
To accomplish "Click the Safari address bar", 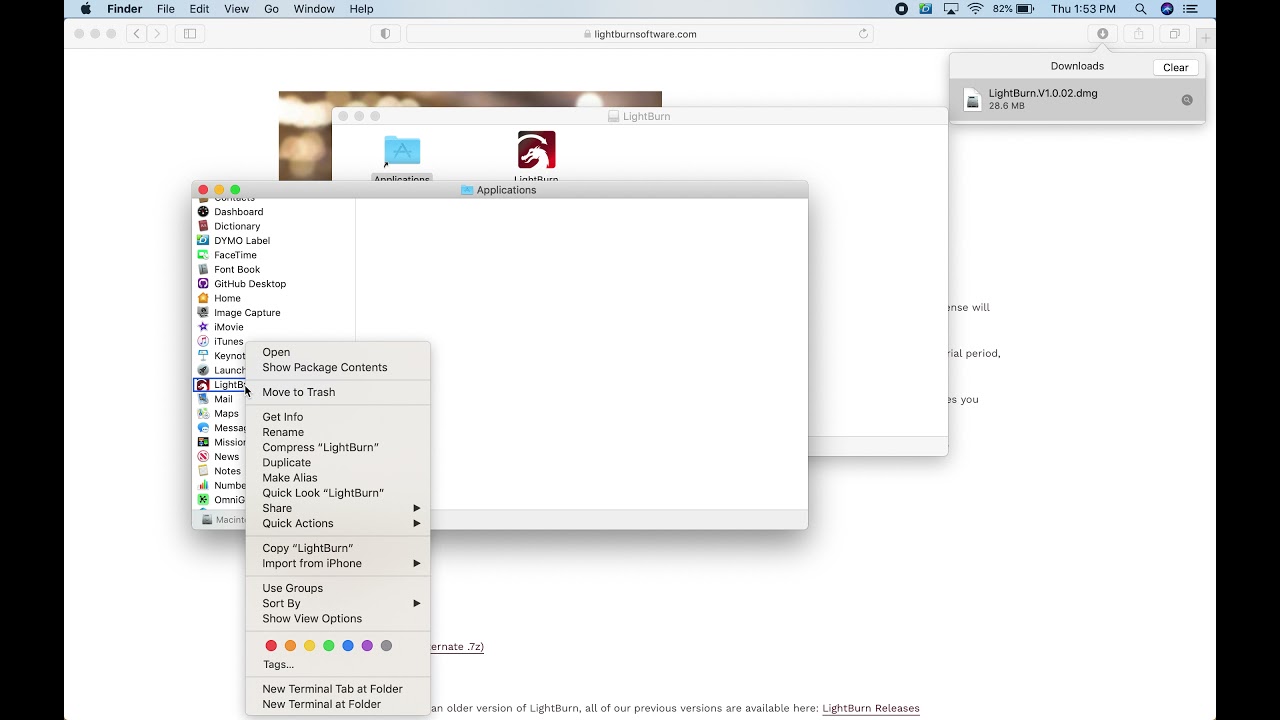I will (x=640, y=34).
